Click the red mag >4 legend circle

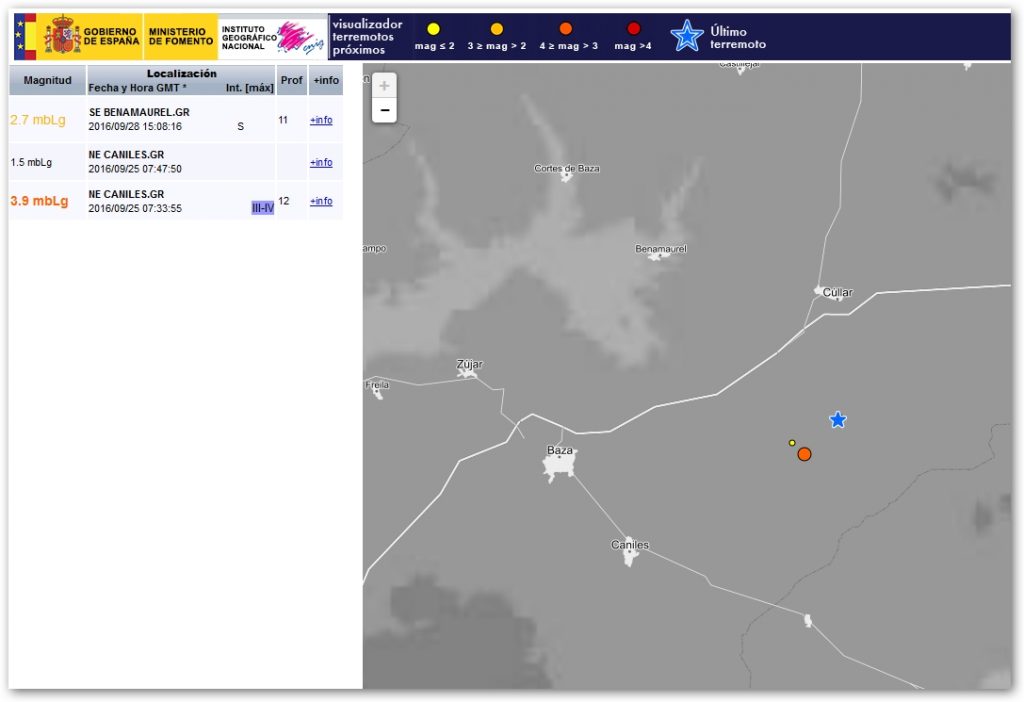tap(633, 29)
